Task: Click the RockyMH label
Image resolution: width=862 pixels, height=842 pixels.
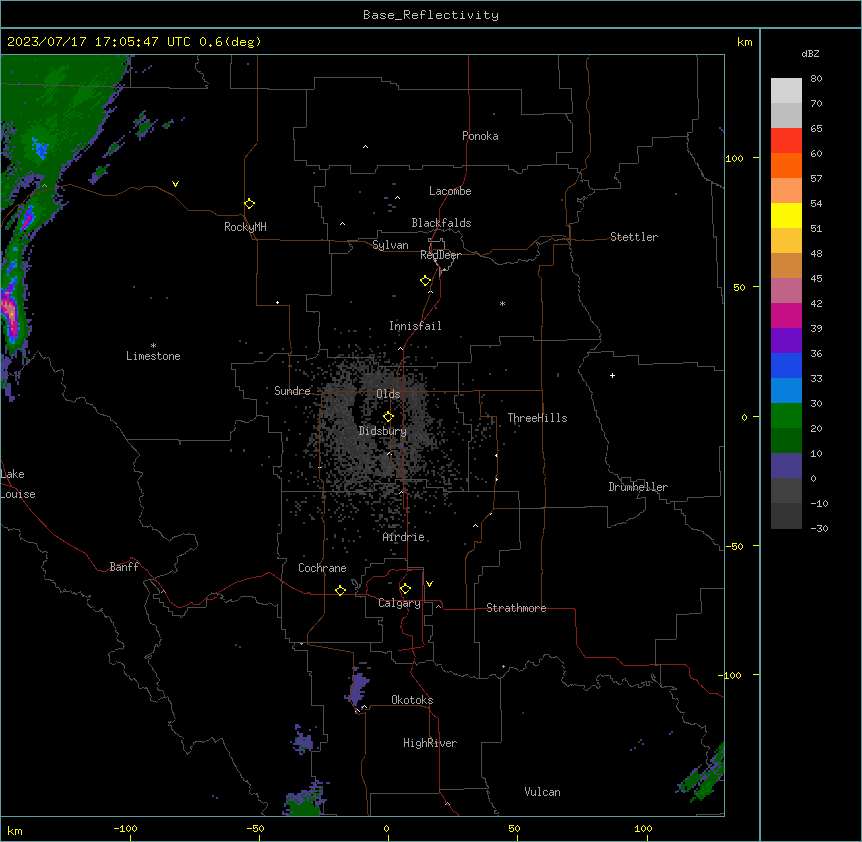Action: pyautogui.click(x=245, y=227)
